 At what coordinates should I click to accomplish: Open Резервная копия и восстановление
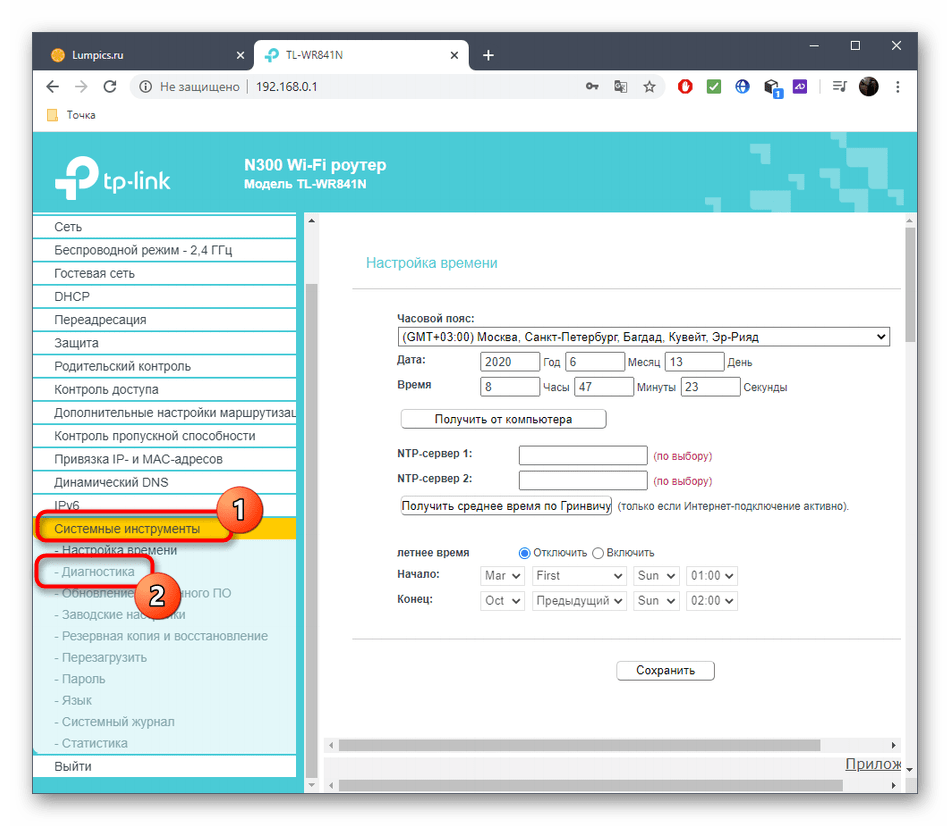click(x=161, y=636)
